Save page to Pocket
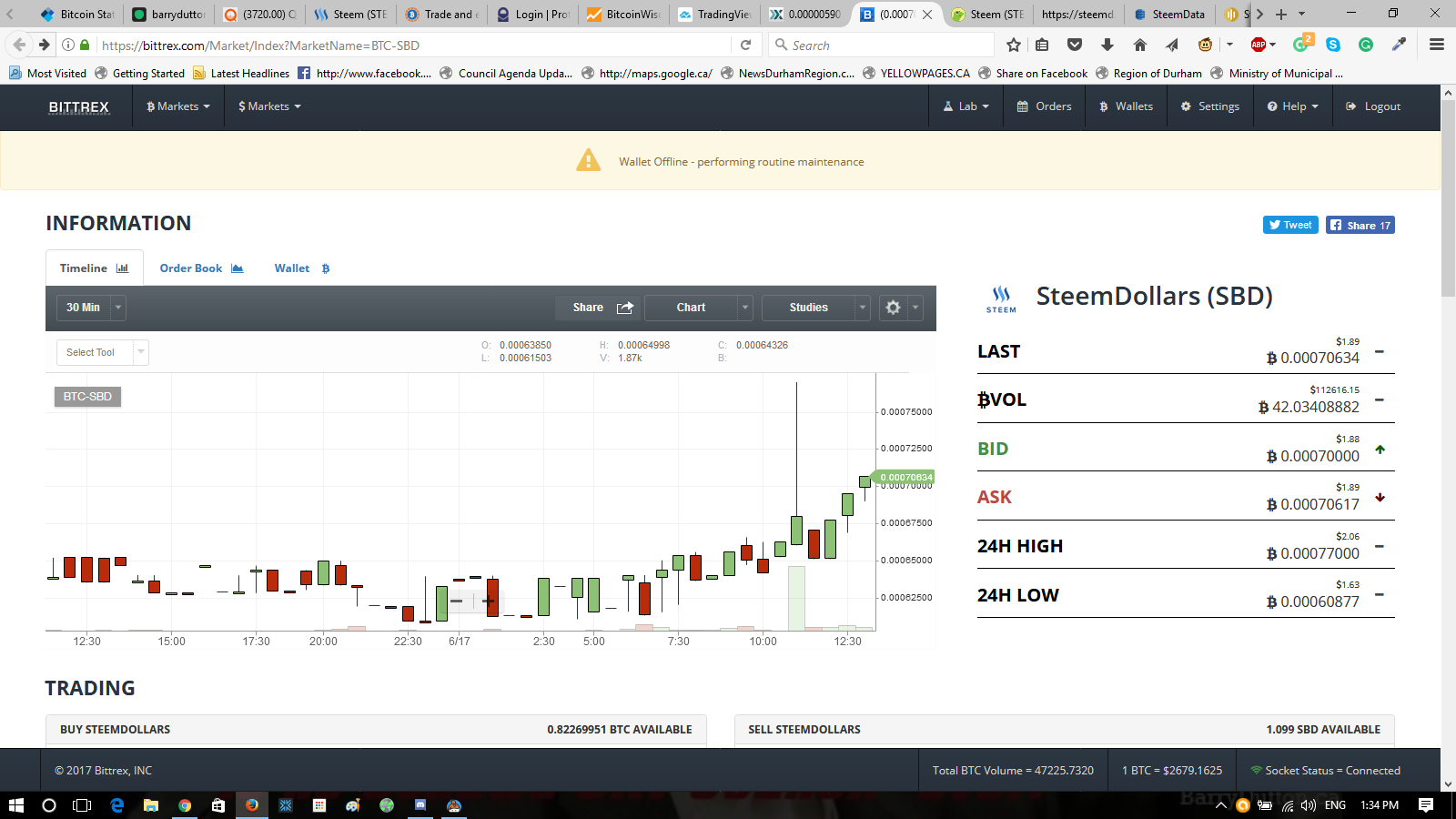 click(1075, 45)
